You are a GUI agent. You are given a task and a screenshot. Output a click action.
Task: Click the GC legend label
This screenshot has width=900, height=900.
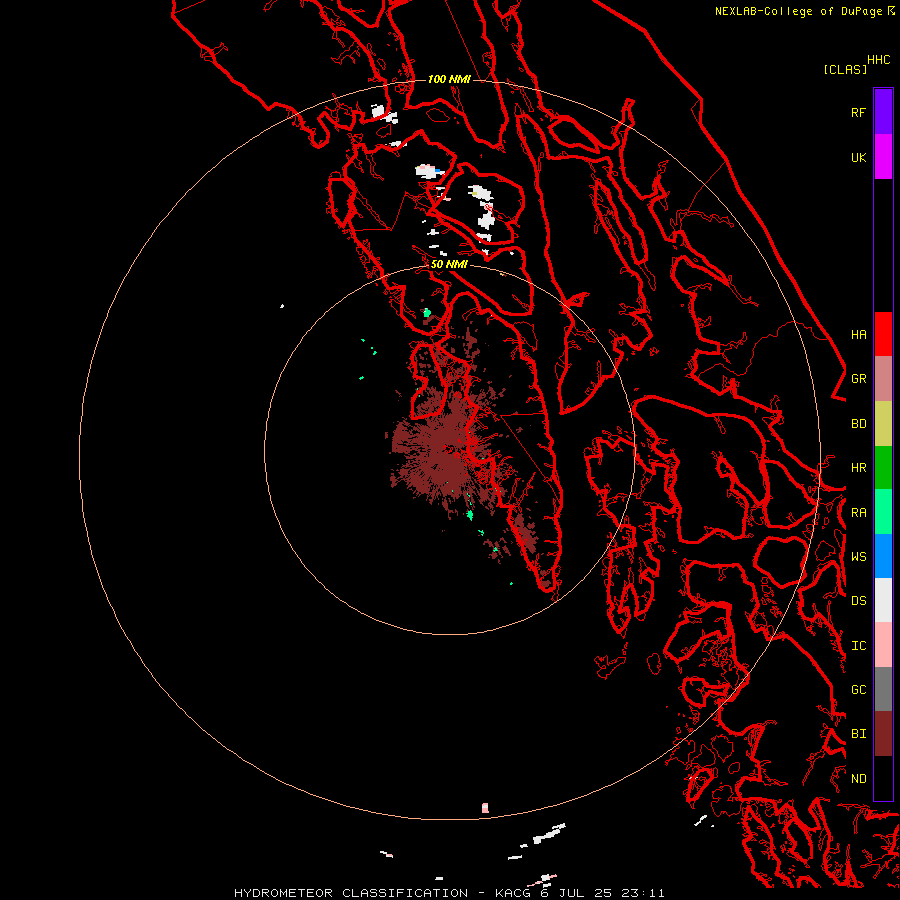(858, 689)
